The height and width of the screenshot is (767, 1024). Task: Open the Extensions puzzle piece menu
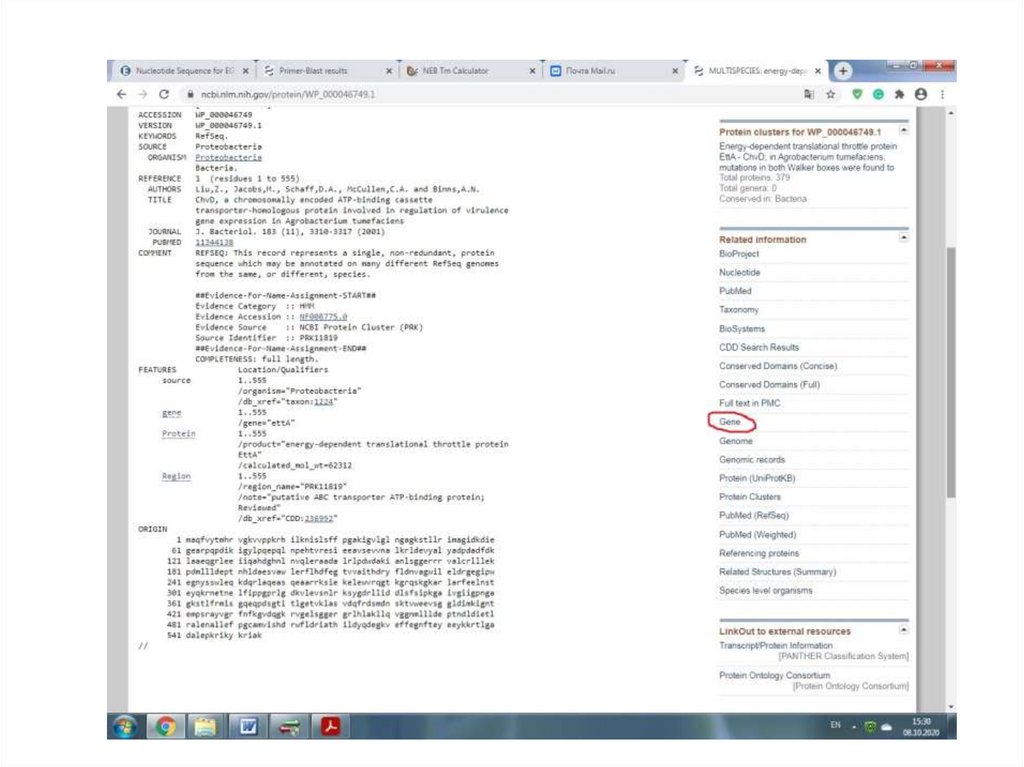899,94
